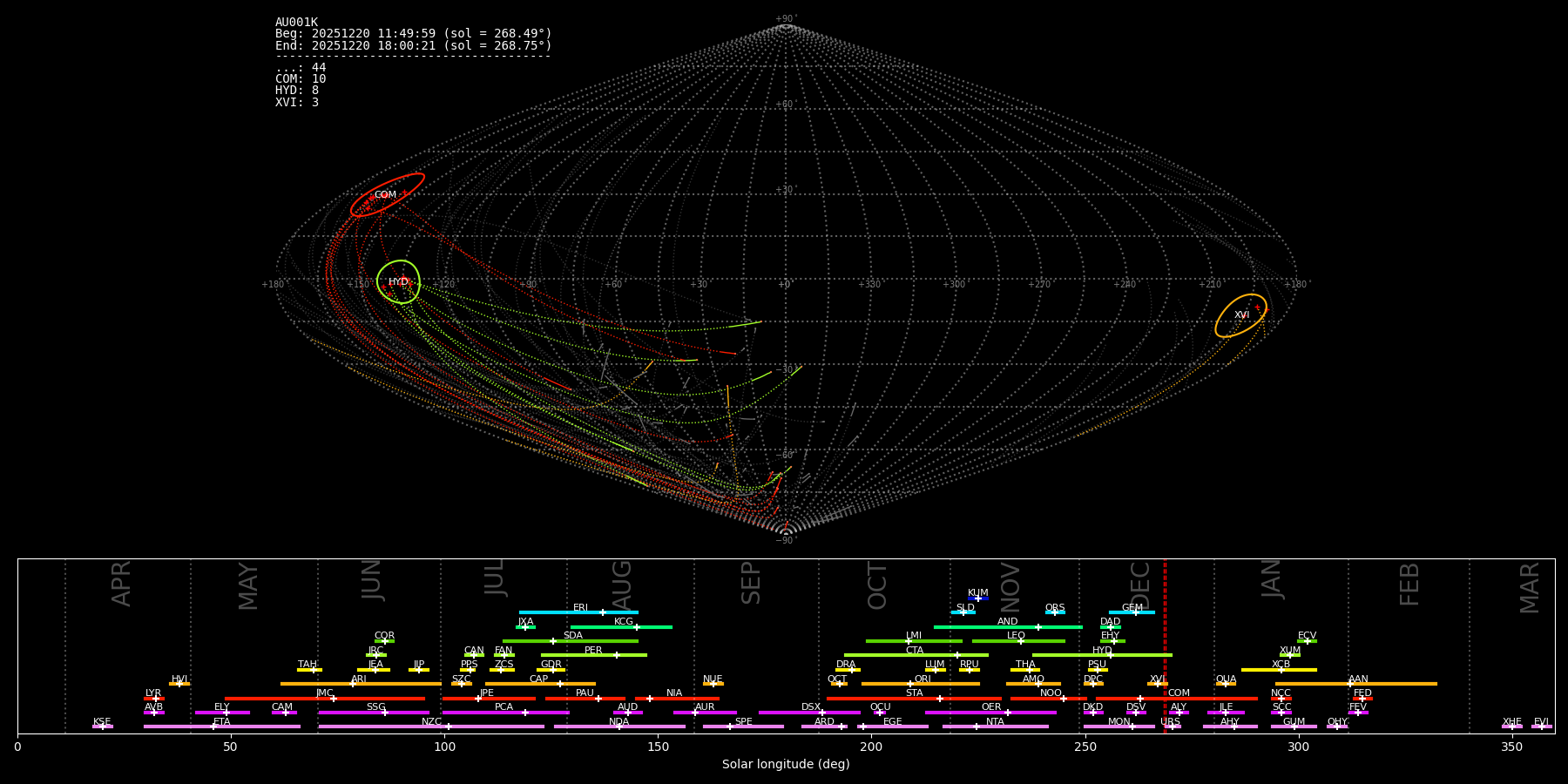The image size is (1568, 784).
Task: Select the STA shower bar in timeline
Action: click(914, 699)
